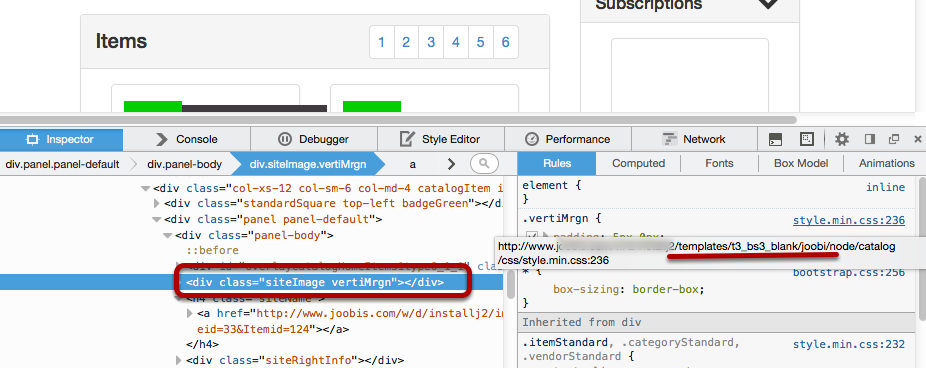Close the developer tools panel
The width and height of the screenshot is (926, 368).
coord(917,139)
